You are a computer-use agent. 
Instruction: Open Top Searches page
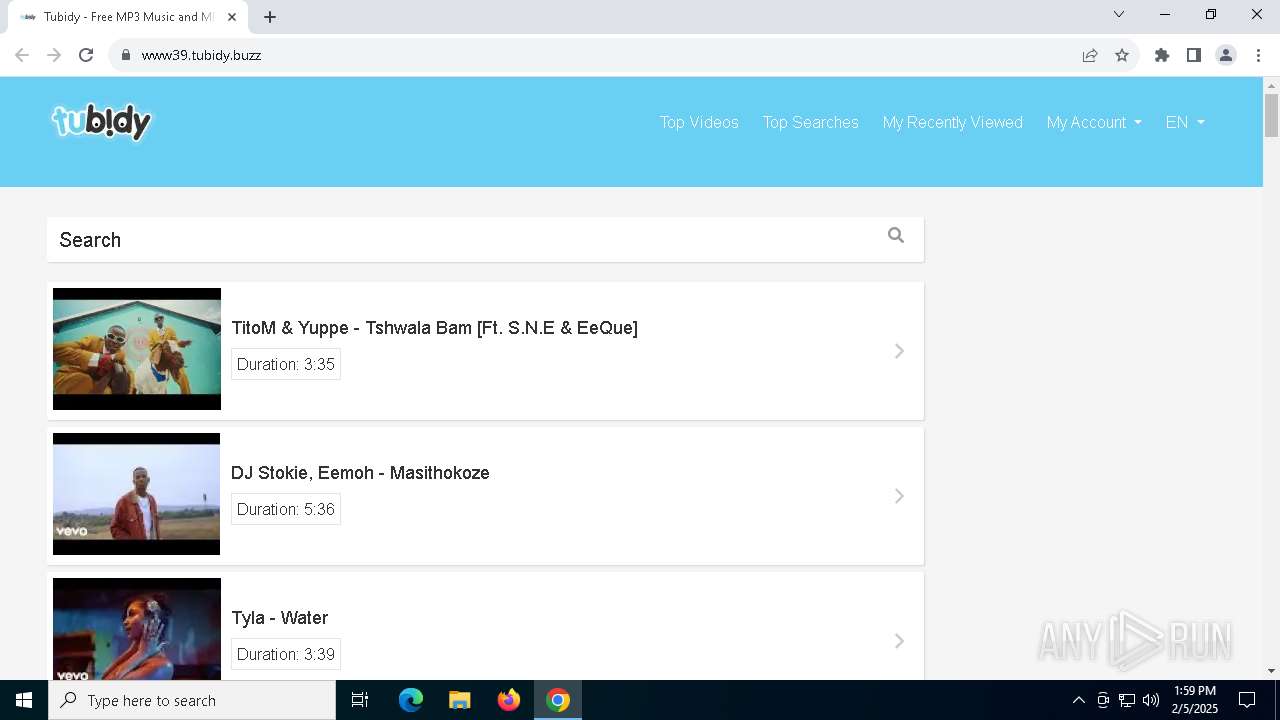coord(811,122)
